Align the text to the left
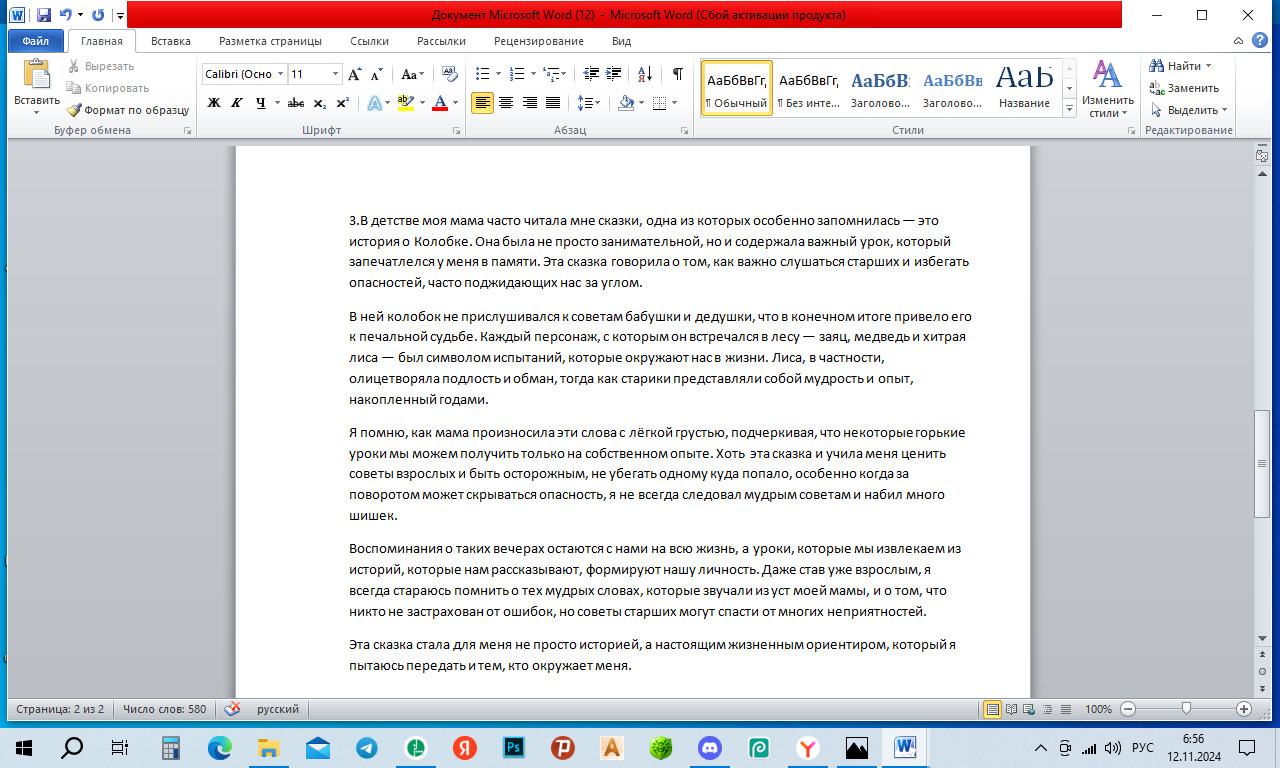Screen dimensions: 1280x768 click(482, 102)
